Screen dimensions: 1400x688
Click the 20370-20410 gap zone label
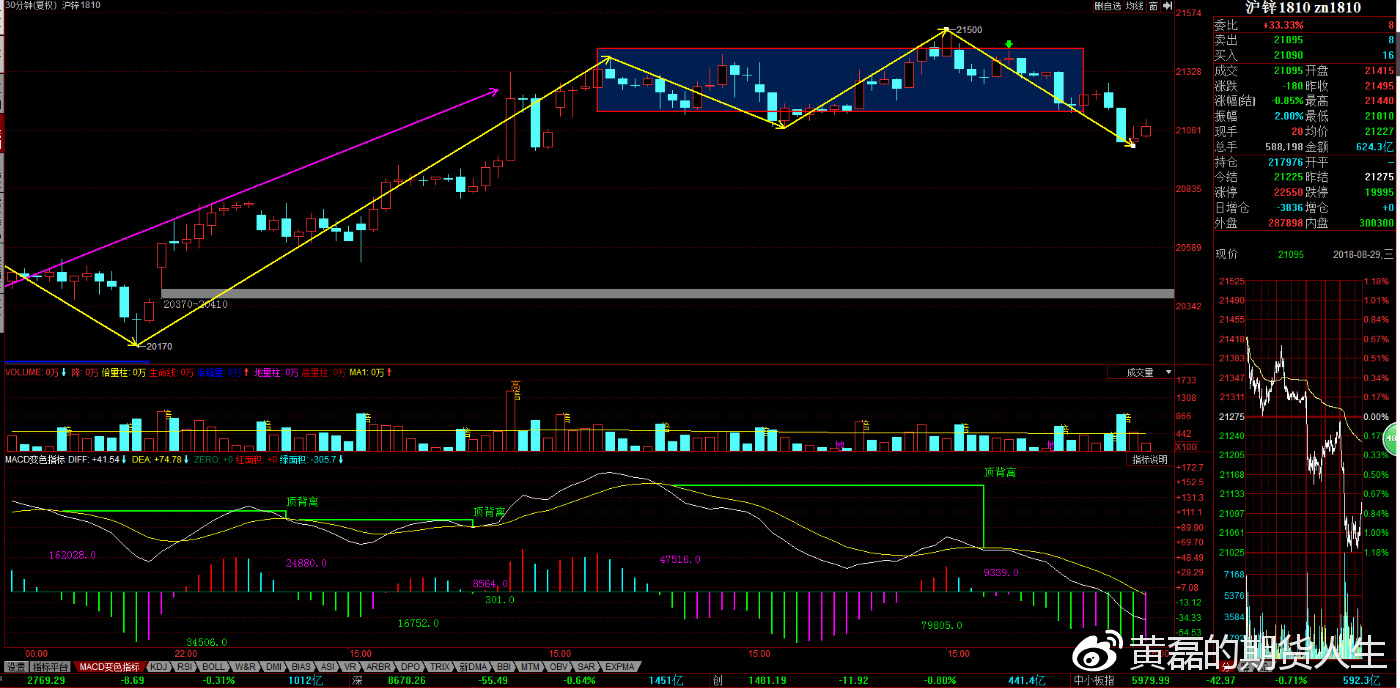click(x=194, y=304)
